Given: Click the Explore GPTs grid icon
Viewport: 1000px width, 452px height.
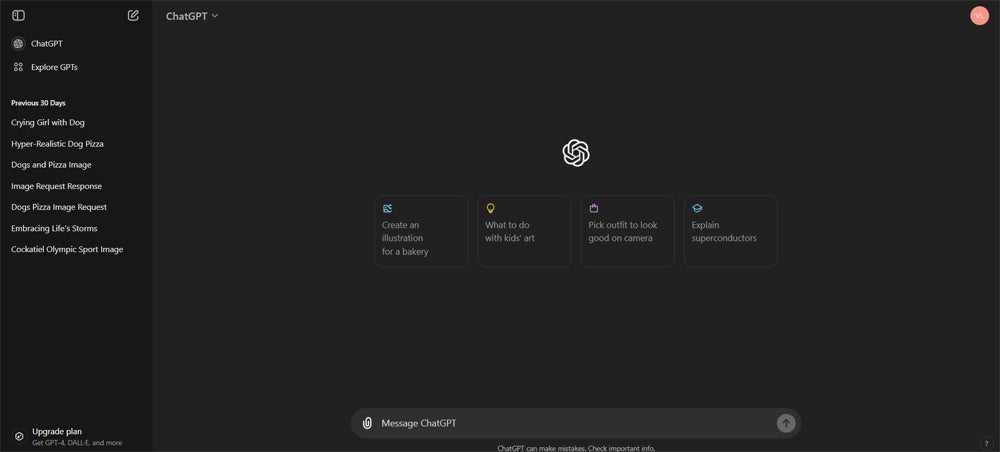Looking at the screenshot, I should click(x=18, y=67).
